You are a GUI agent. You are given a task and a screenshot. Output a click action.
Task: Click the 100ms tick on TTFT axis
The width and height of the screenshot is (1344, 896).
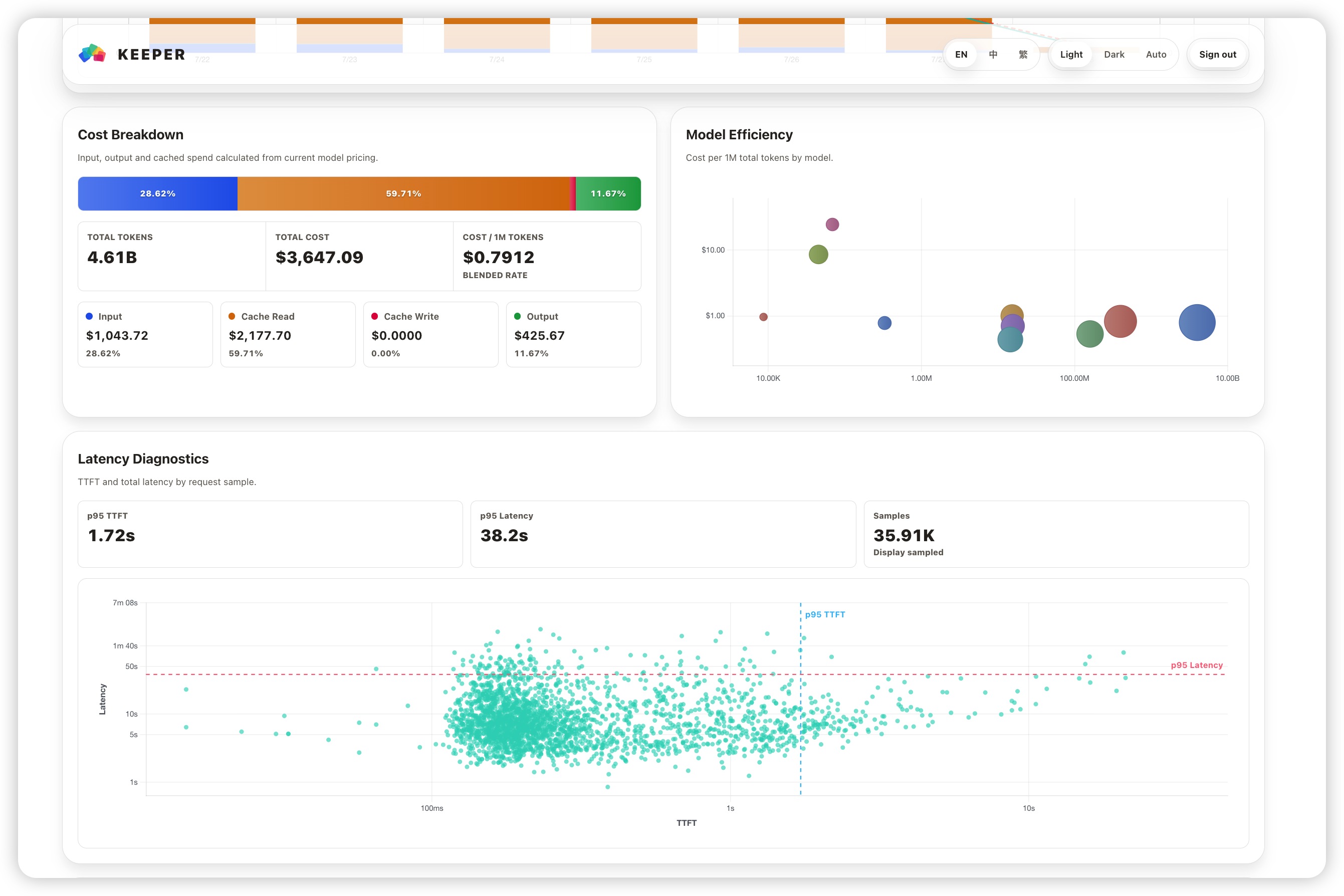[432, 809]
